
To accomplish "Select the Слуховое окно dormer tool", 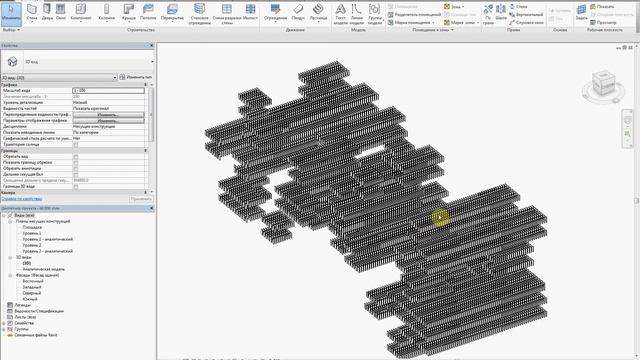I will [x=527, y=22].
